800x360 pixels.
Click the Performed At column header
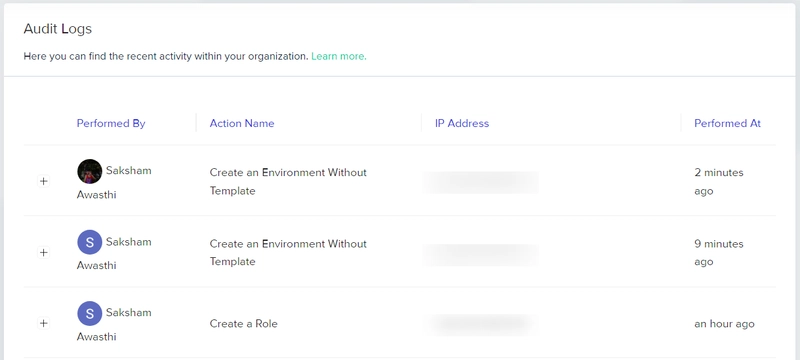728,123
